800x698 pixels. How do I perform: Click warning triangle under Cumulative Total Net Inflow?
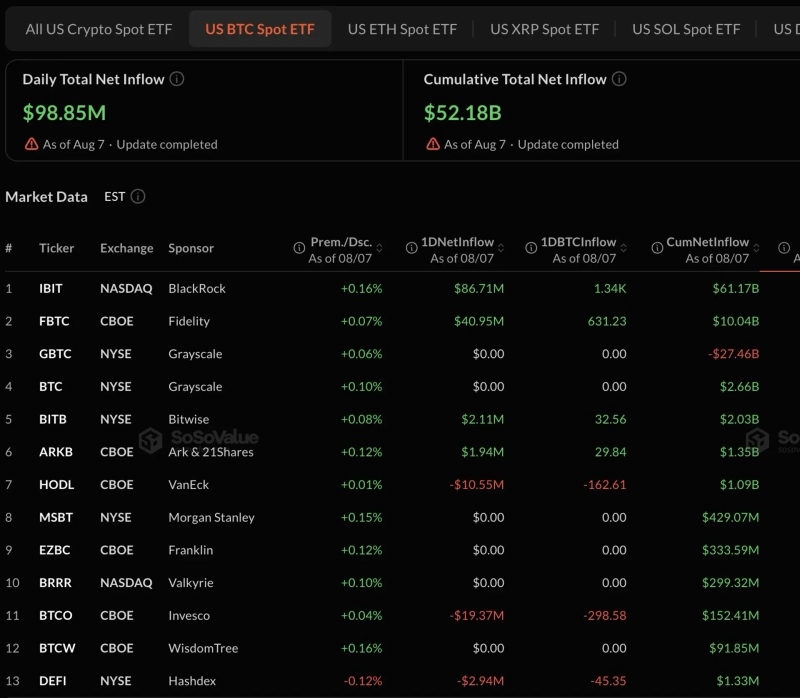tap(433, 144)
